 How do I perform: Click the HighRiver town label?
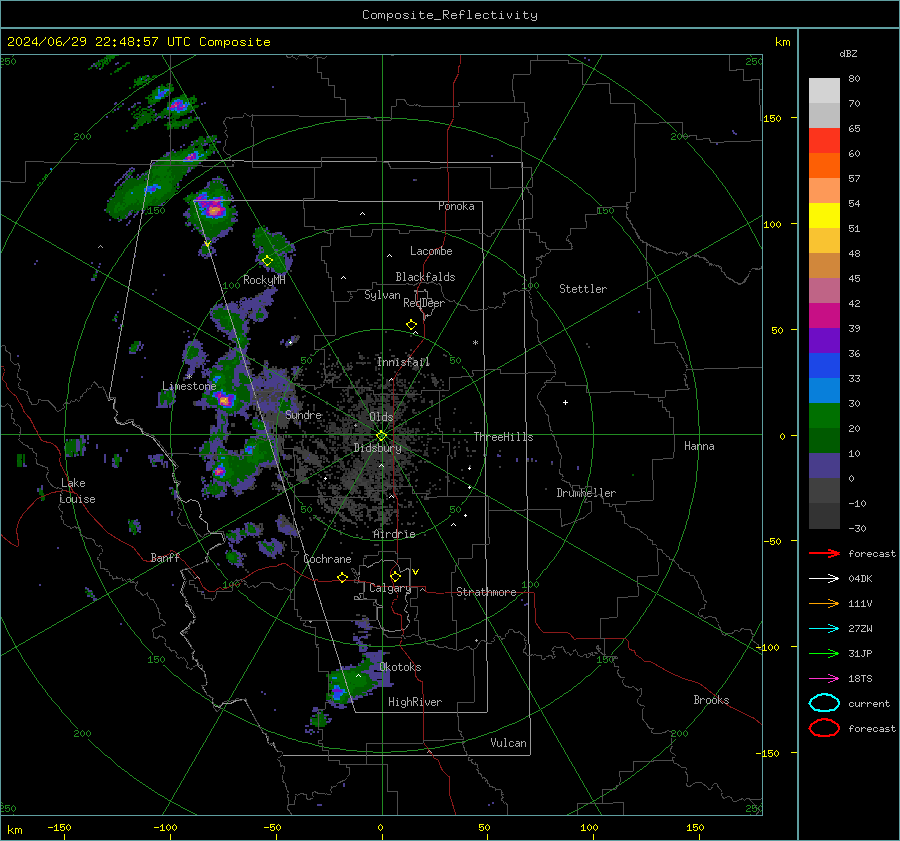click(x=415, y=702)
